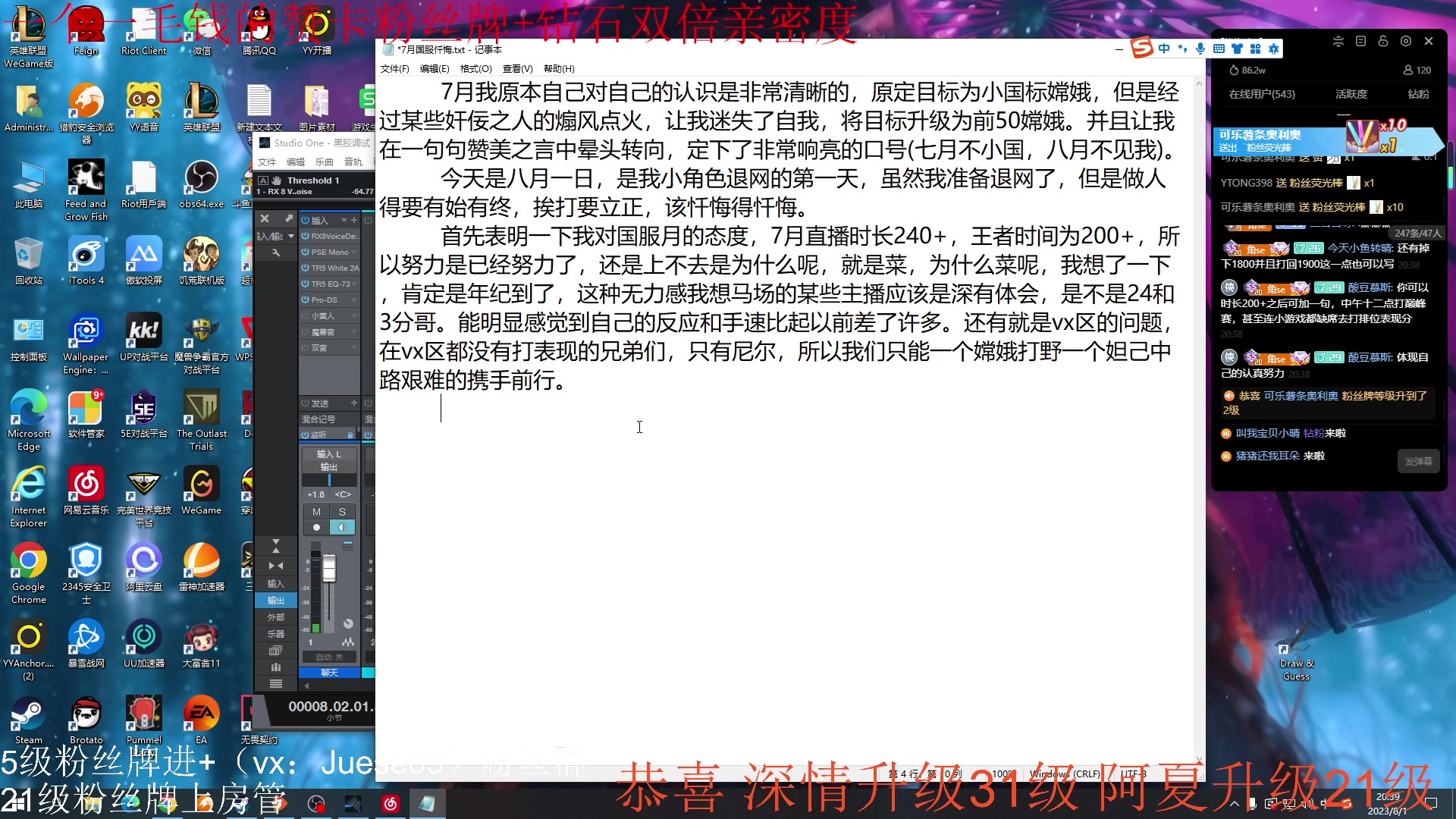Add a new insert with the 插入 plus icon
This screenshot has height=819, width=1456.
pyautogui.click(x=353, y=220)
